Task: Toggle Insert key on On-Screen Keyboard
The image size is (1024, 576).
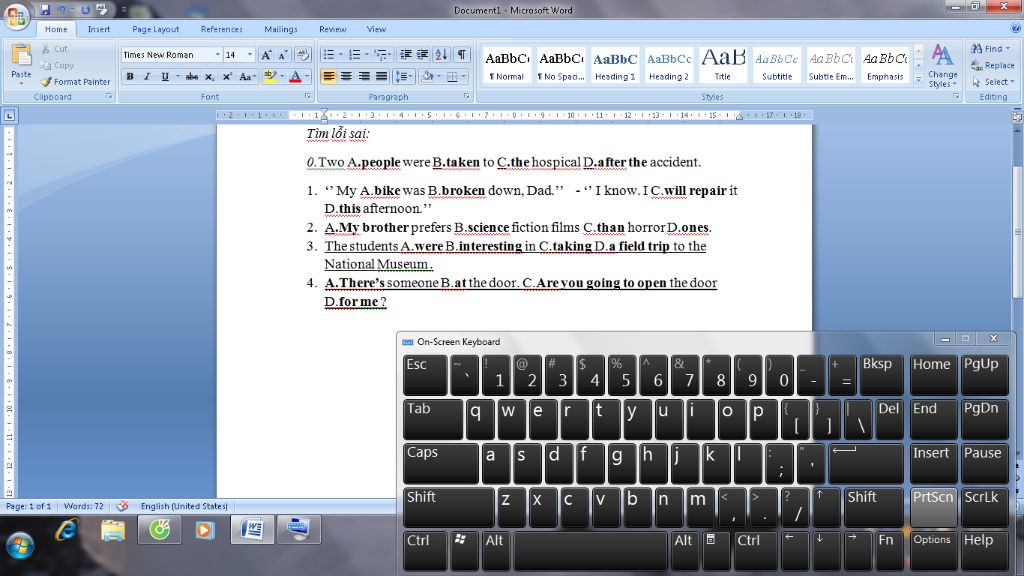Action: 933,463
